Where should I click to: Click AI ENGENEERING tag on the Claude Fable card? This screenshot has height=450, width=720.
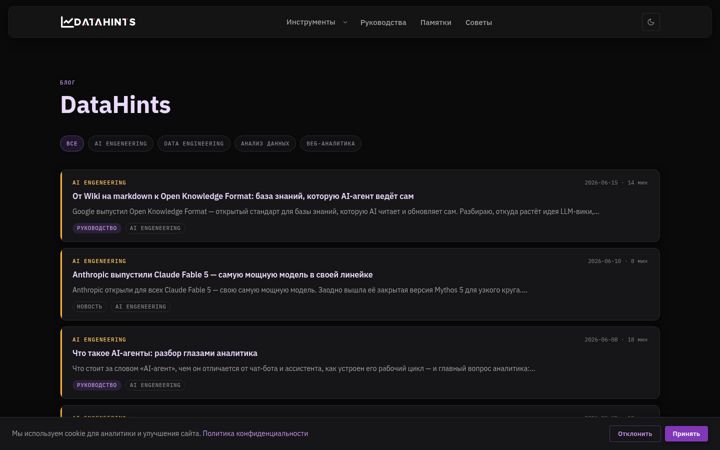point(141,307)
